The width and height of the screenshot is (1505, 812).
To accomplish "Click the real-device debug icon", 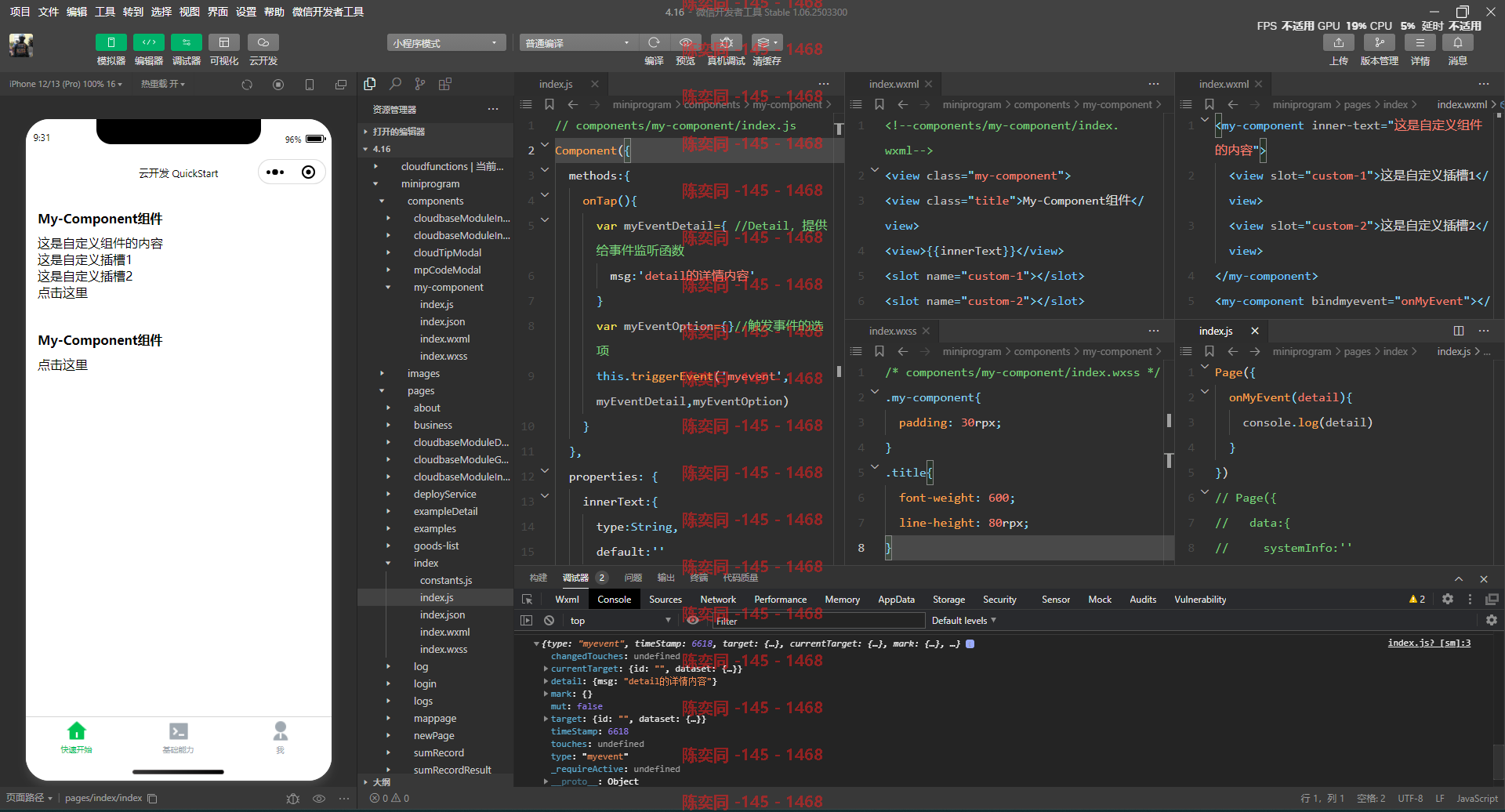I will (x=727, y=42).
